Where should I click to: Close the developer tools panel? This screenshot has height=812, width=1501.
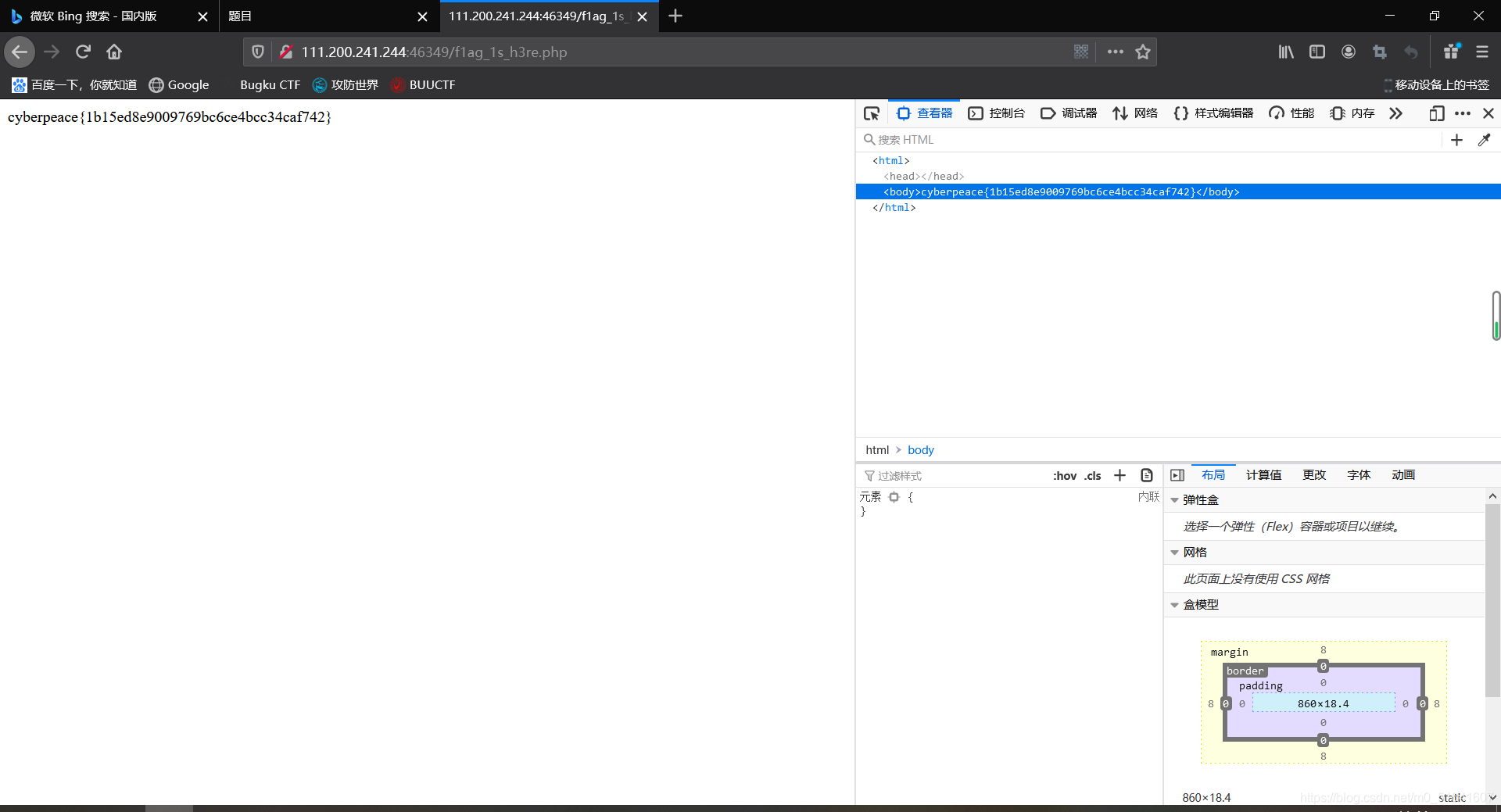(1488, 113)
